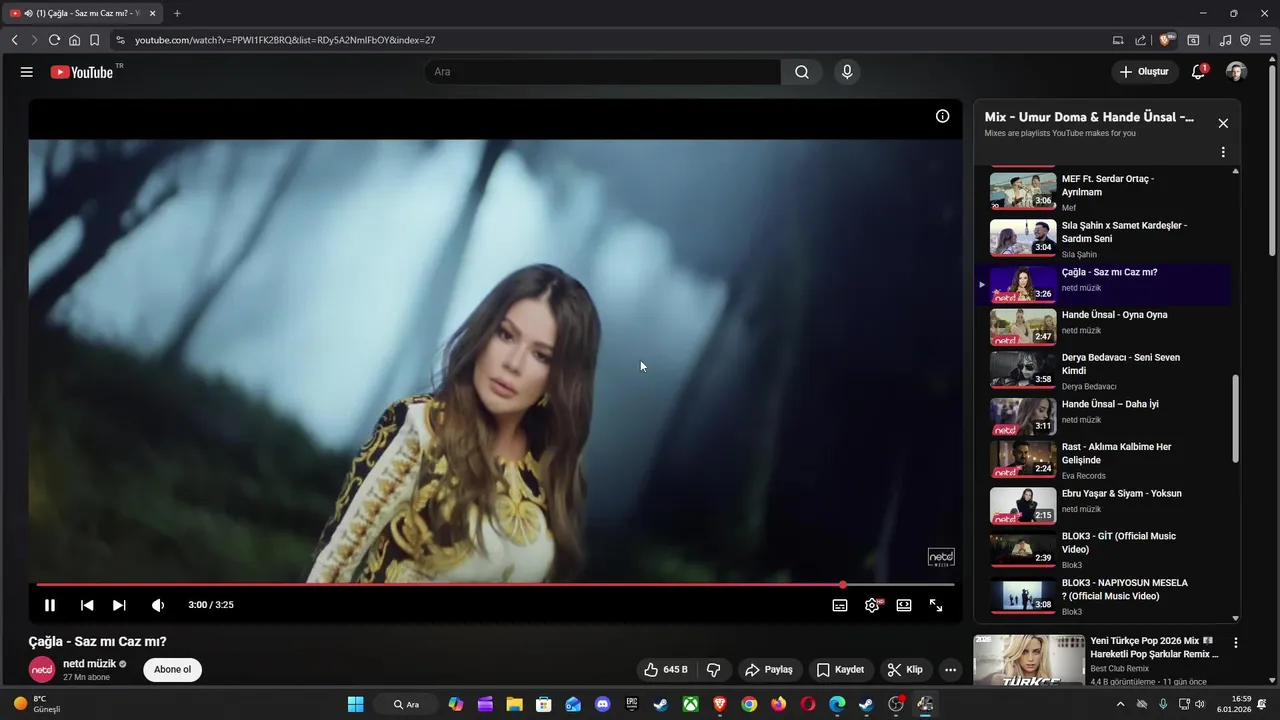
Task: Click install app icon in address bar
Action: tap(1118, 40)
